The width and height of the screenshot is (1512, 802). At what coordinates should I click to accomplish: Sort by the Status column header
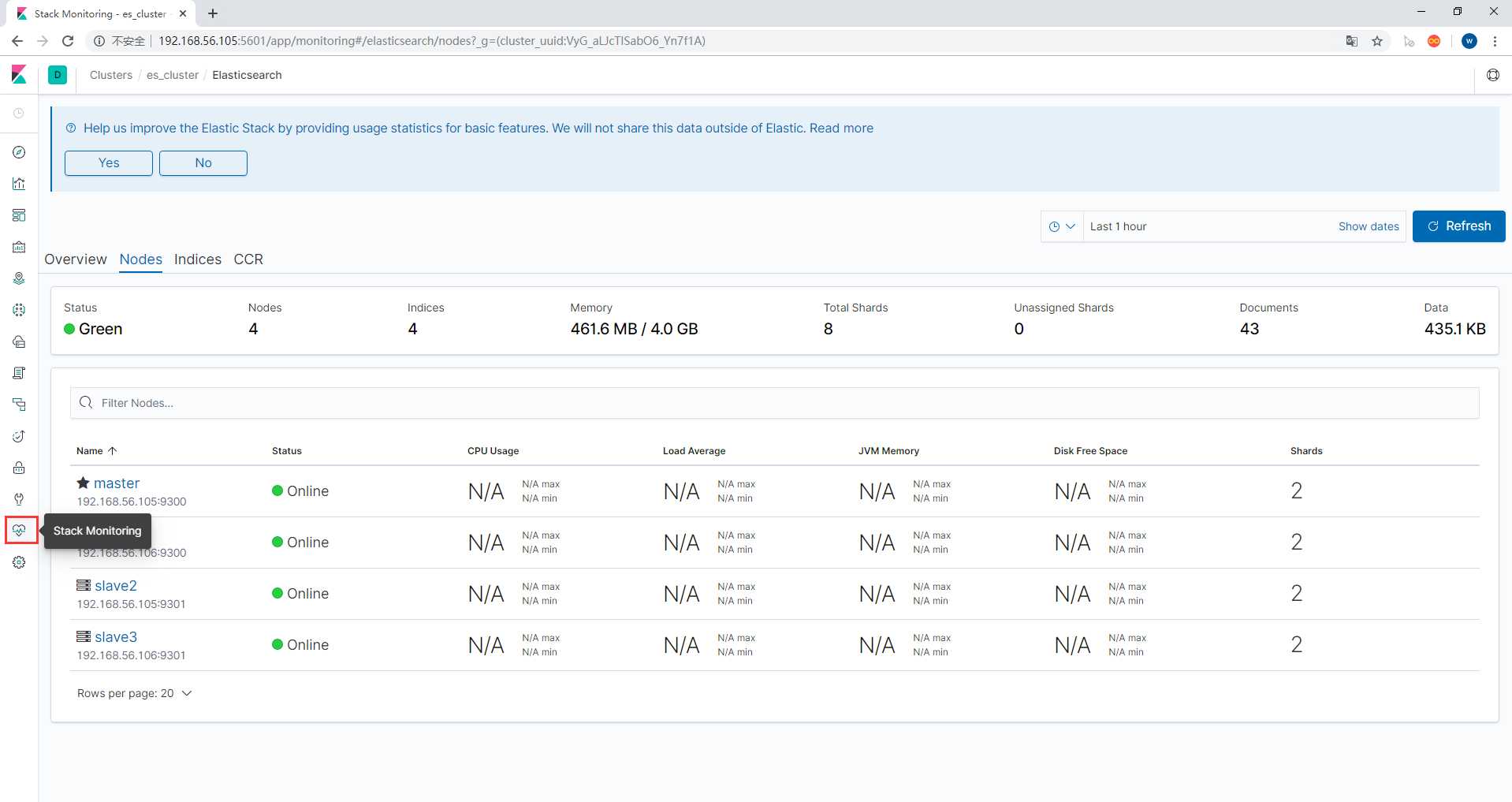(x=287, y=451)
